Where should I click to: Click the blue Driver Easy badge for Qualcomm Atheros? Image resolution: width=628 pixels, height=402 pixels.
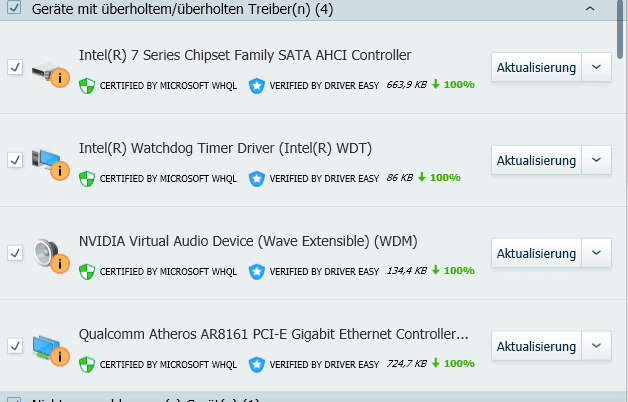[257, 364]
